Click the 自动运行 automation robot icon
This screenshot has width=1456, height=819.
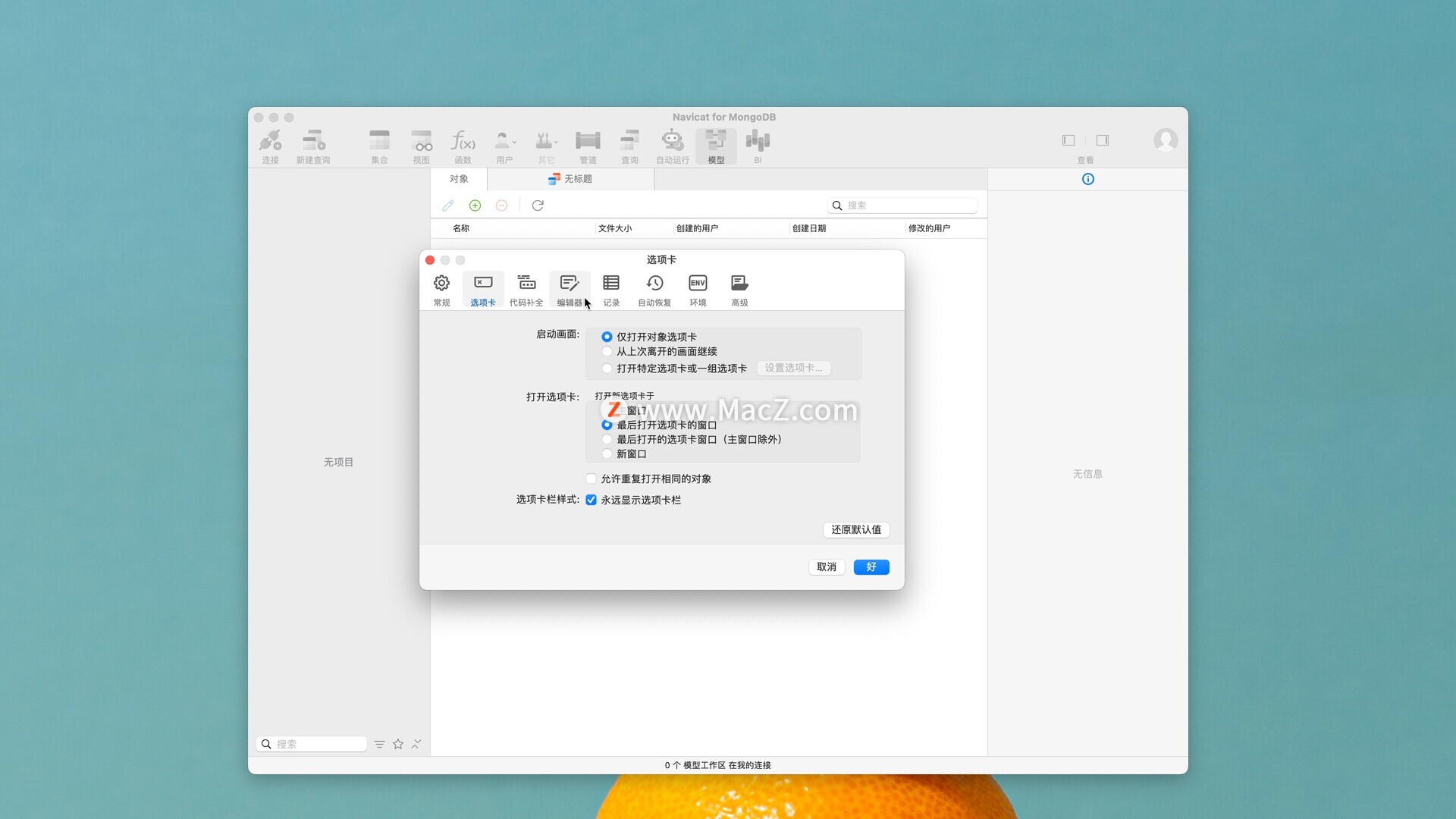(673, 146)
